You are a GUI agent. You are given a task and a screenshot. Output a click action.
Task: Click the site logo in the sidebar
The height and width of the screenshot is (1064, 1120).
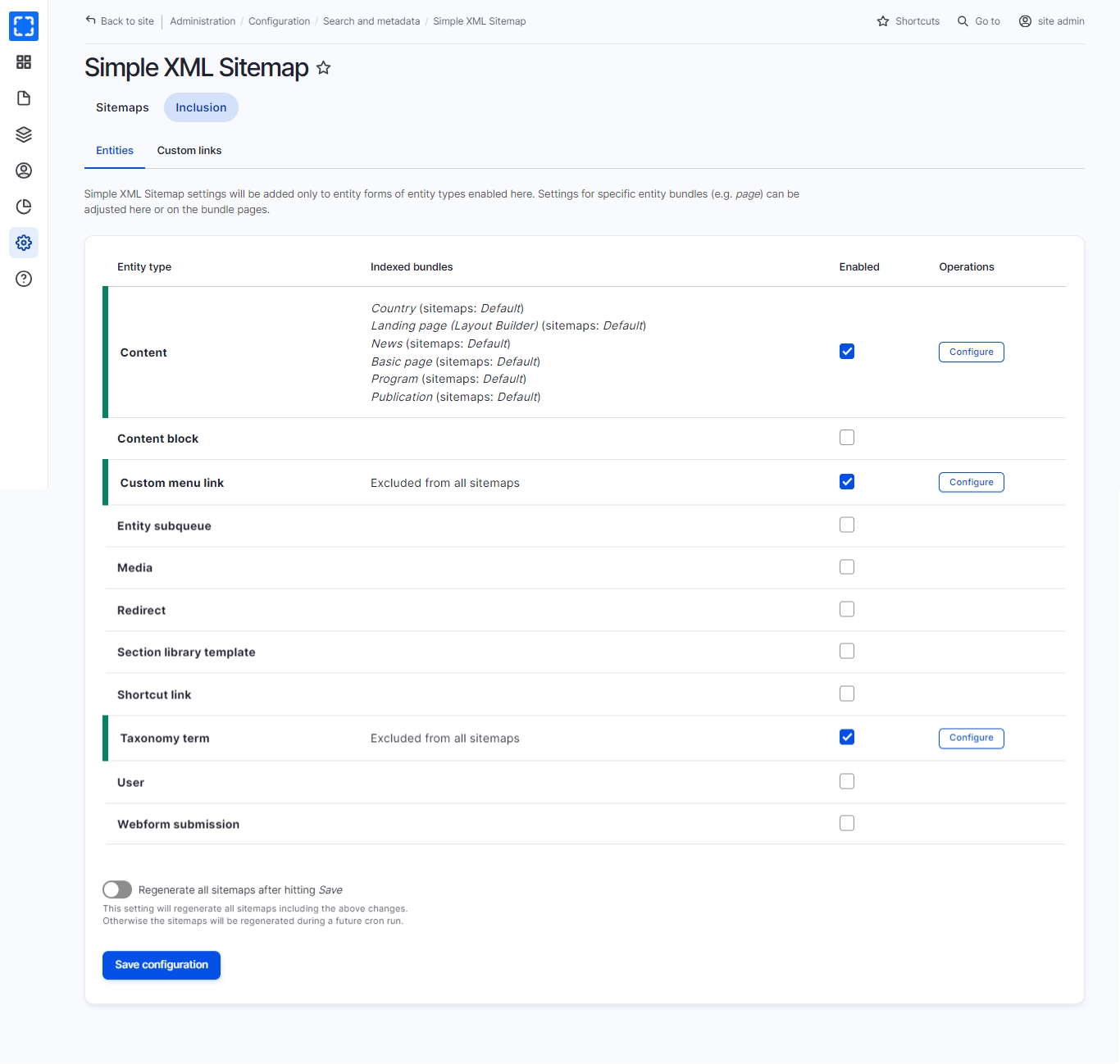pyautogui.click(x=24, y=26)
